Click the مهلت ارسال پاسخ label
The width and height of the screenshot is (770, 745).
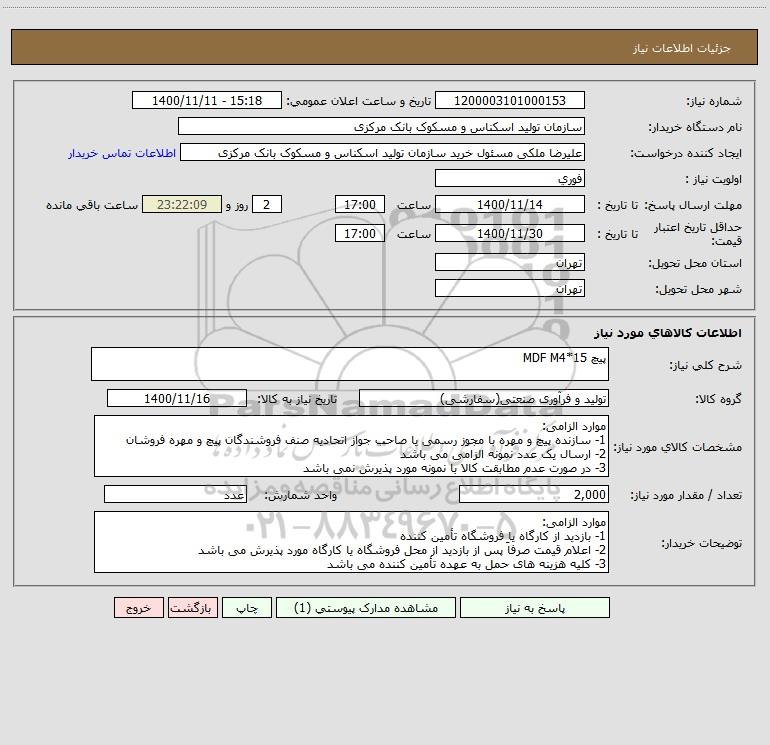(x=693, y=205)
